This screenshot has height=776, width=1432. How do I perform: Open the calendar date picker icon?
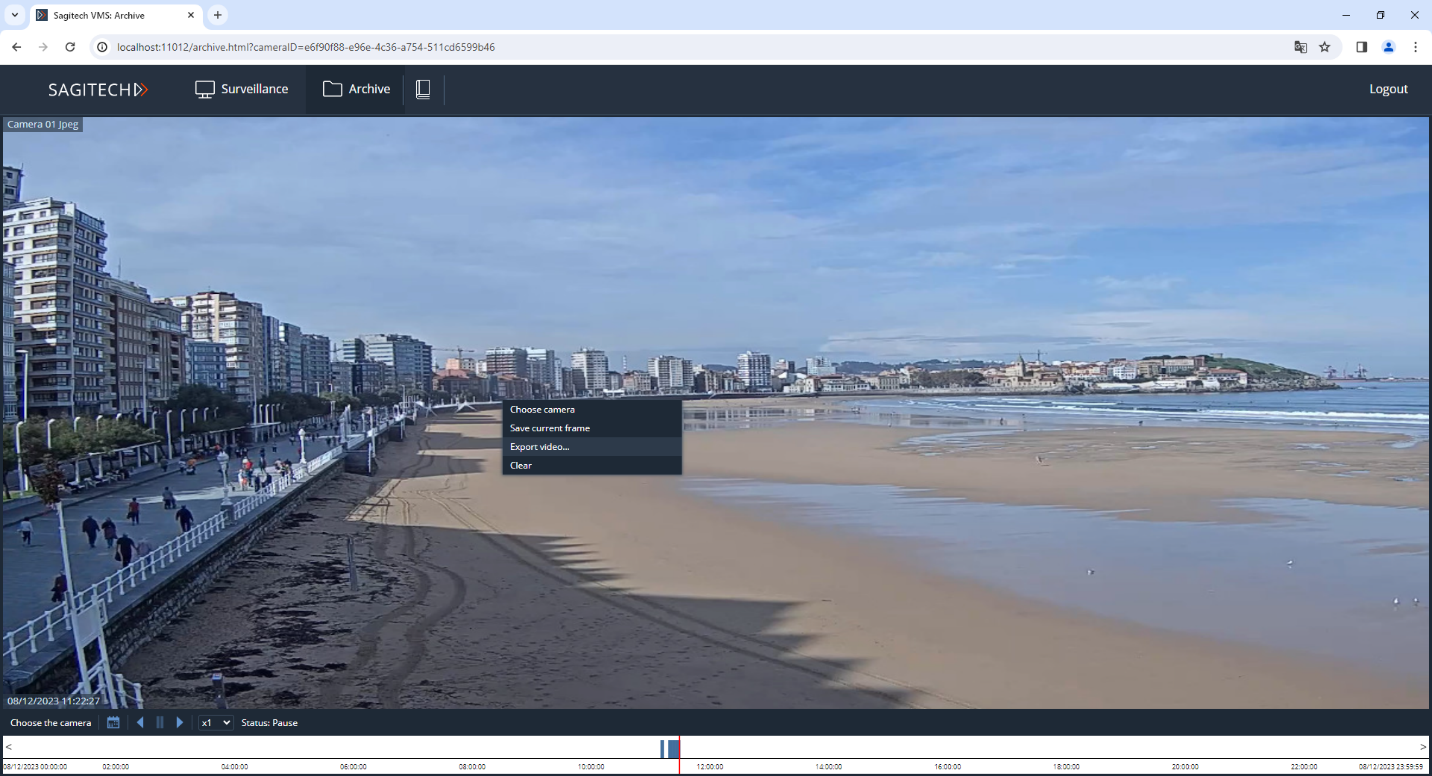113,722
